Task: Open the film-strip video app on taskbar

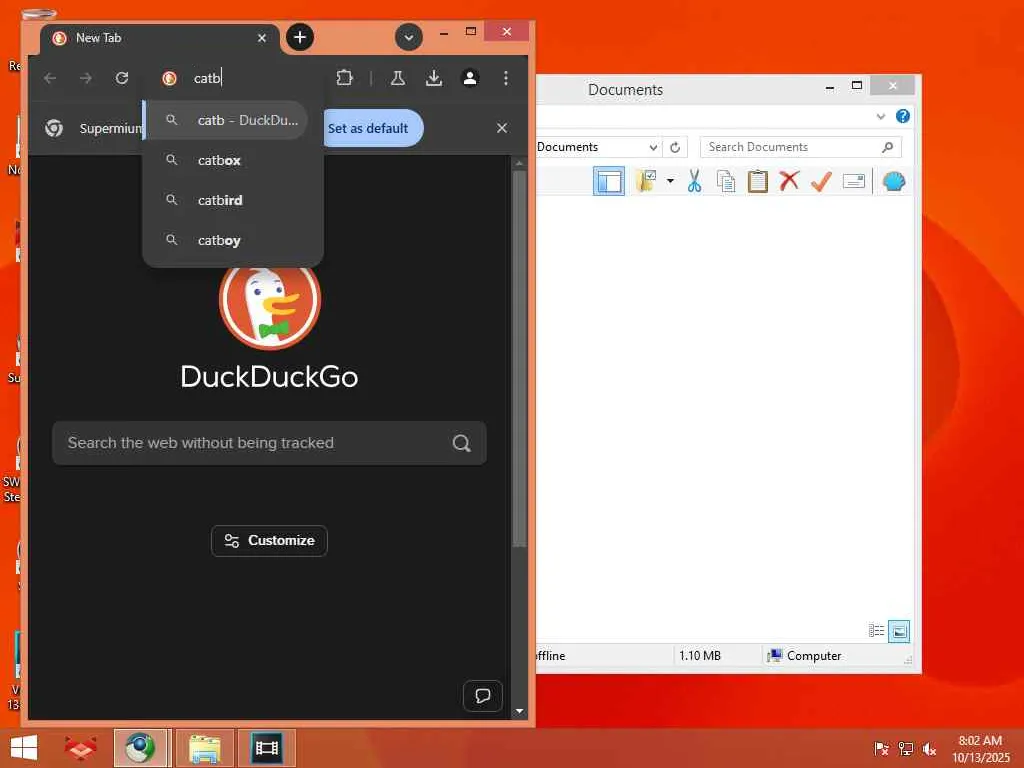Action: [266, 748]
